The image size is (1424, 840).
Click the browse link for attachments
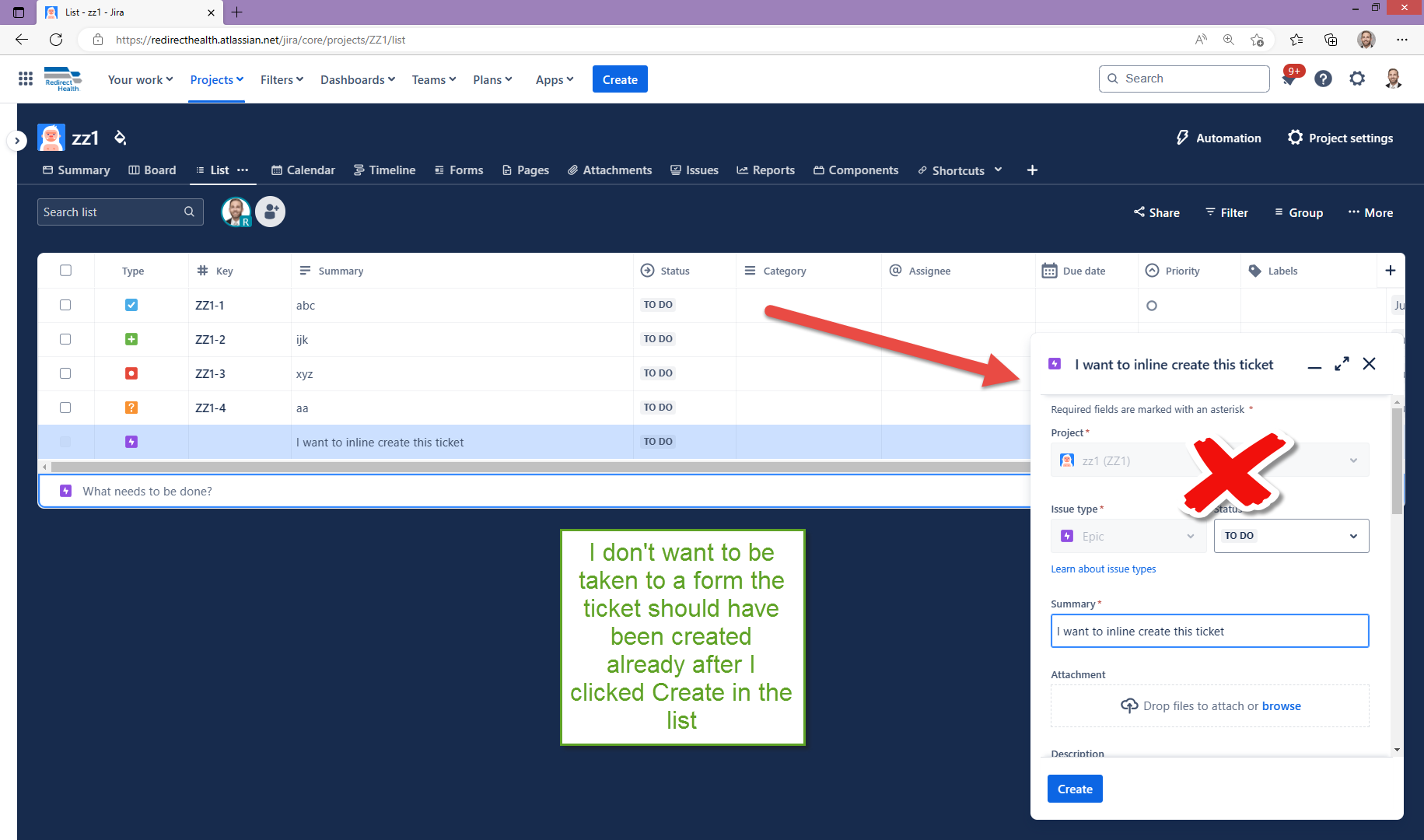(x=1281, y=706)
